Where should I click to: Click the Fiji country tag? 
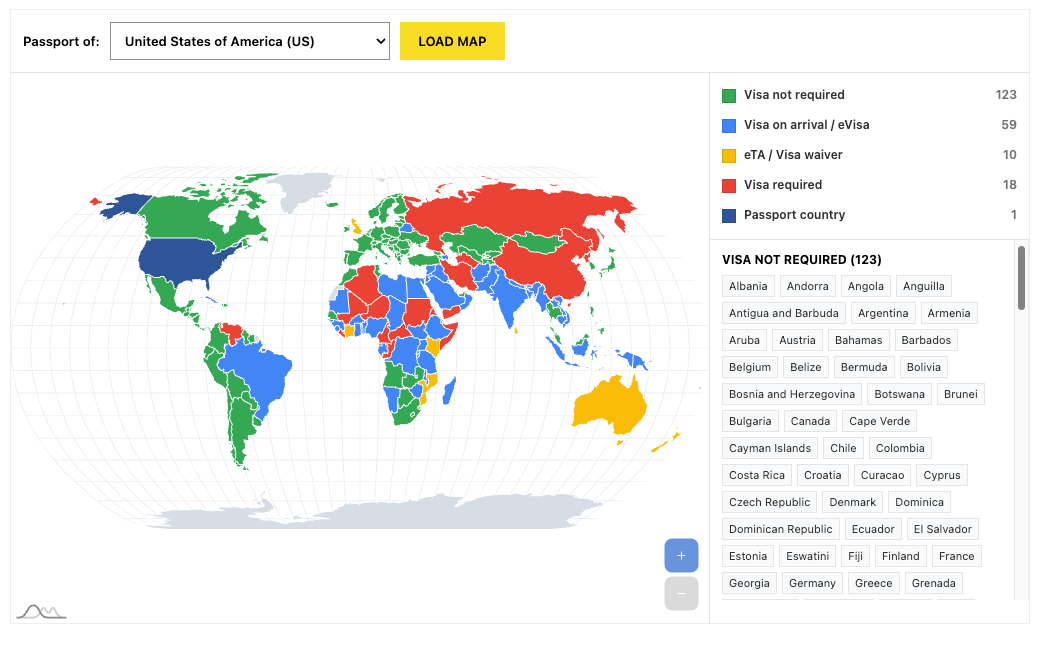tap(856, 556)
